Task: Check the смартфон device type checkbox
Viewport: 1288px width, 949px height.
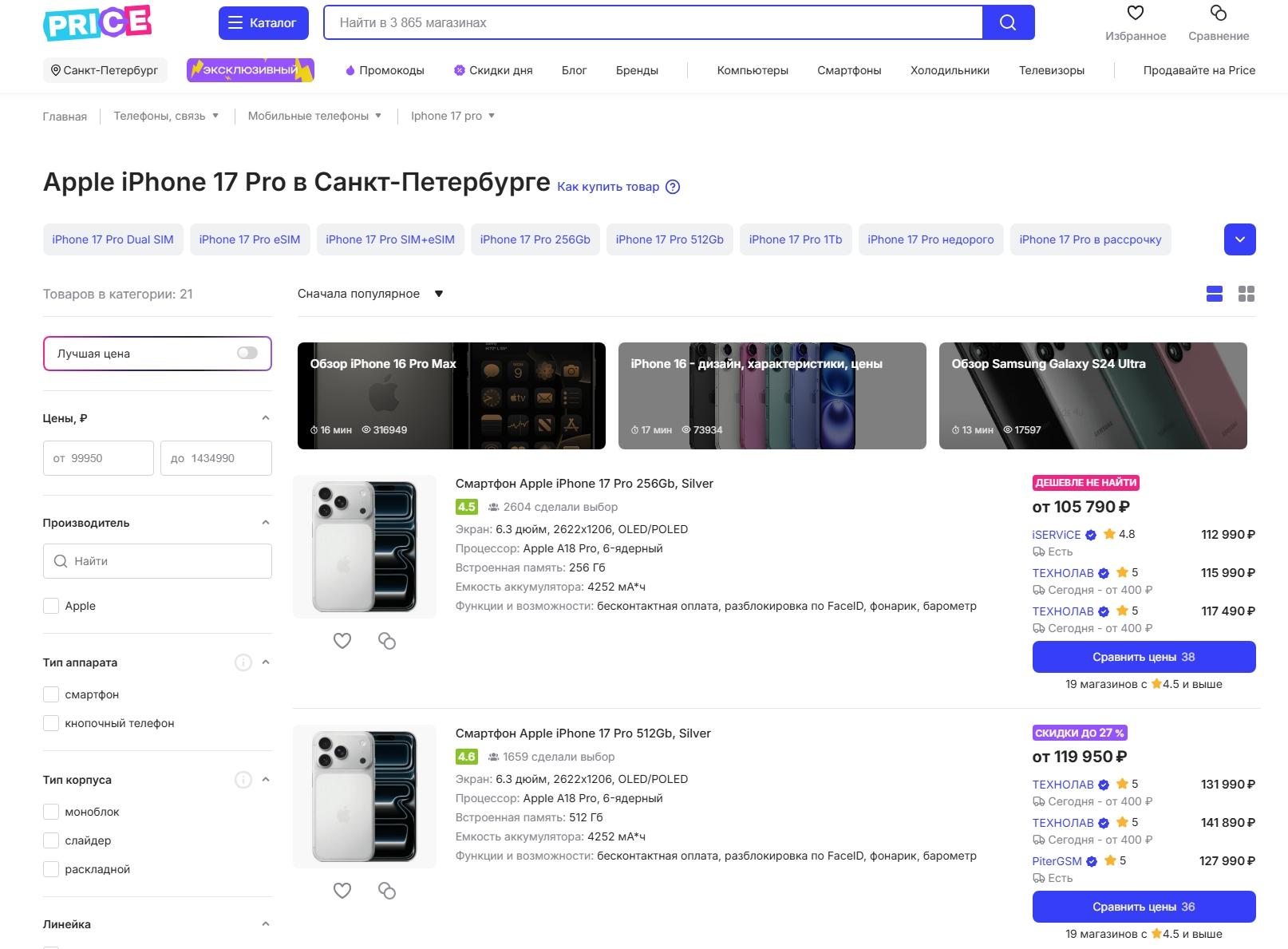Action: [x=51, y=694]
